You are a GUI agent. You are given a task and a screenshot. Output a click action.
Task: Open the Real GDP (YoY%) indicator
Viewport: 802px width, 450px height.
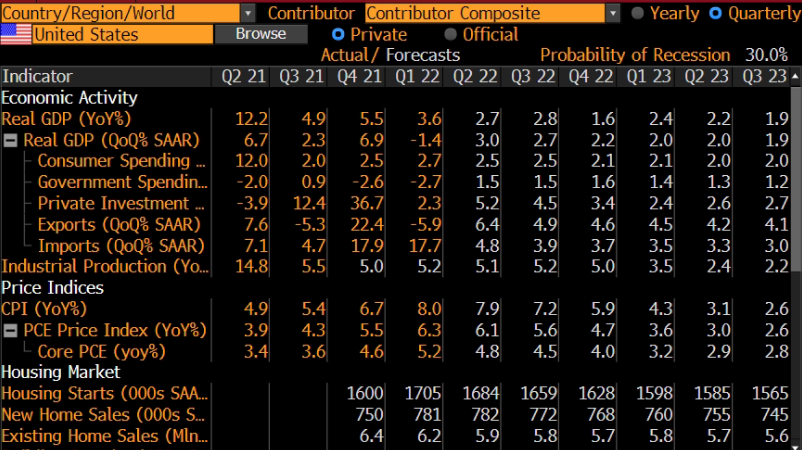pyautogui.click(x=66, y=119)
